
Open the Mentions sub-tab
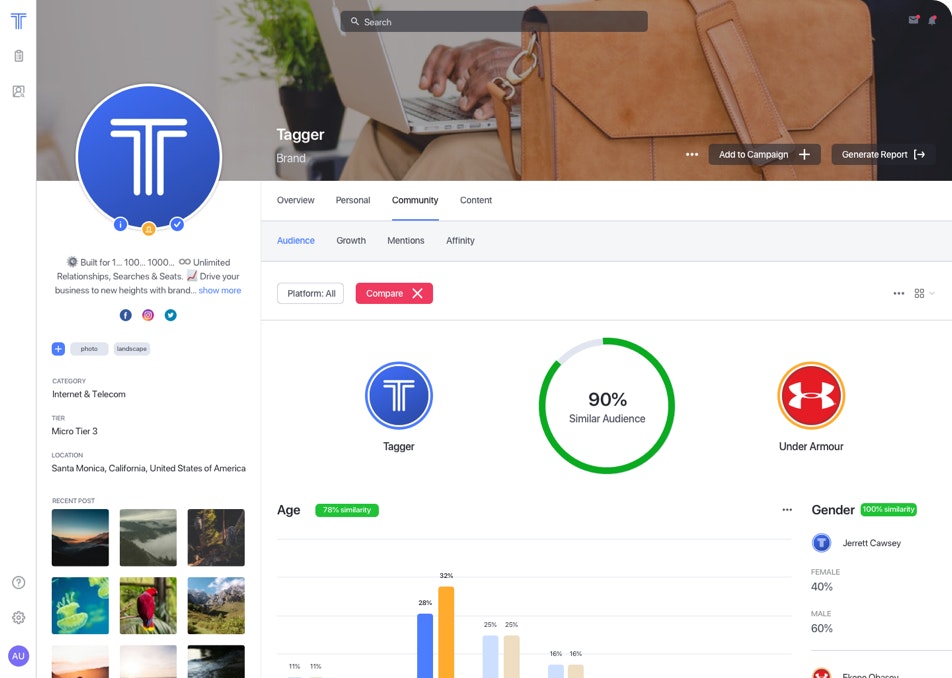[x=406, y=240]
